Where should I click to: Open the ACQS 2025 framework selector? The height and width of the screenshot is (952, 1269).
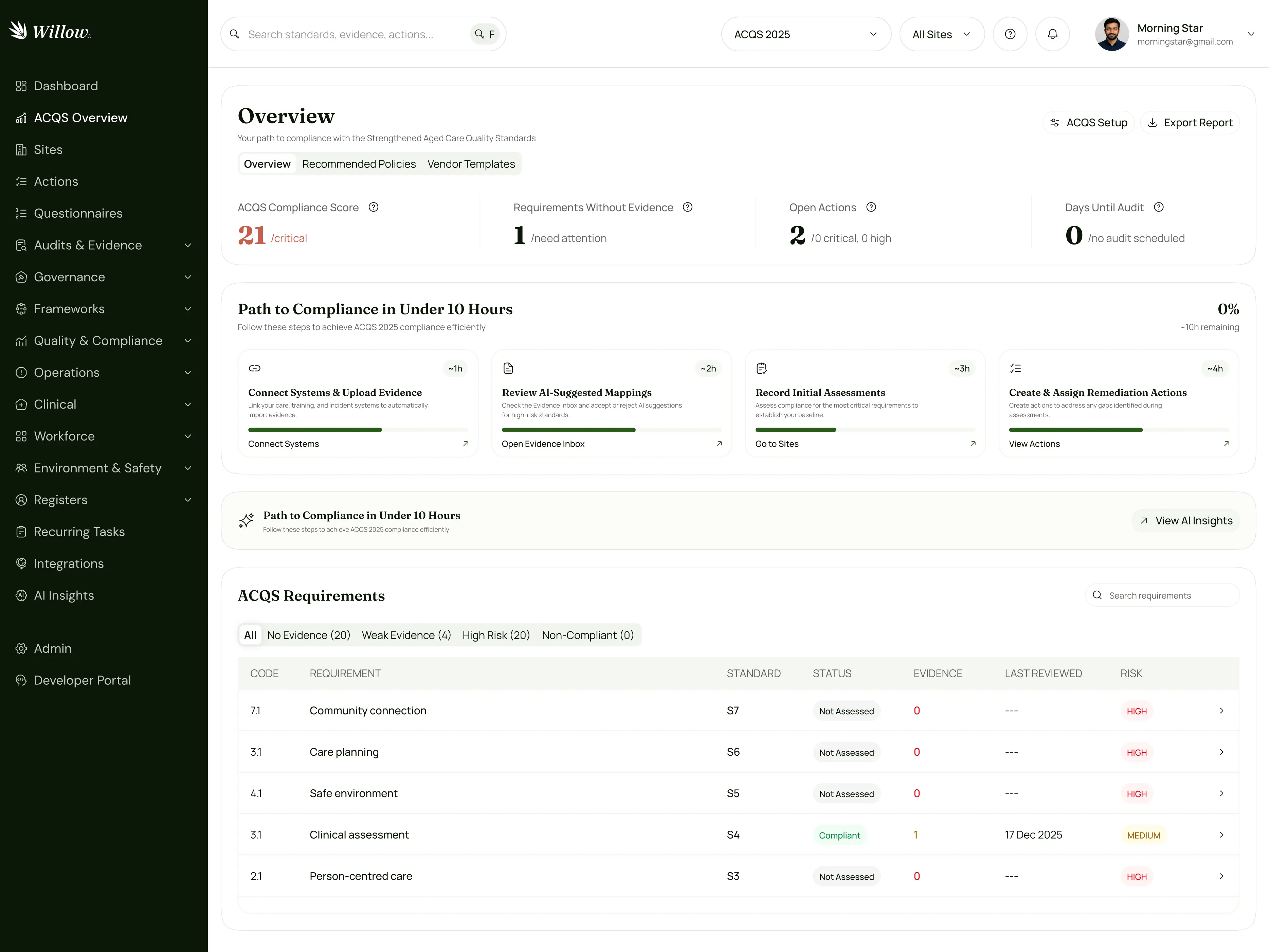tap(805, 34)
